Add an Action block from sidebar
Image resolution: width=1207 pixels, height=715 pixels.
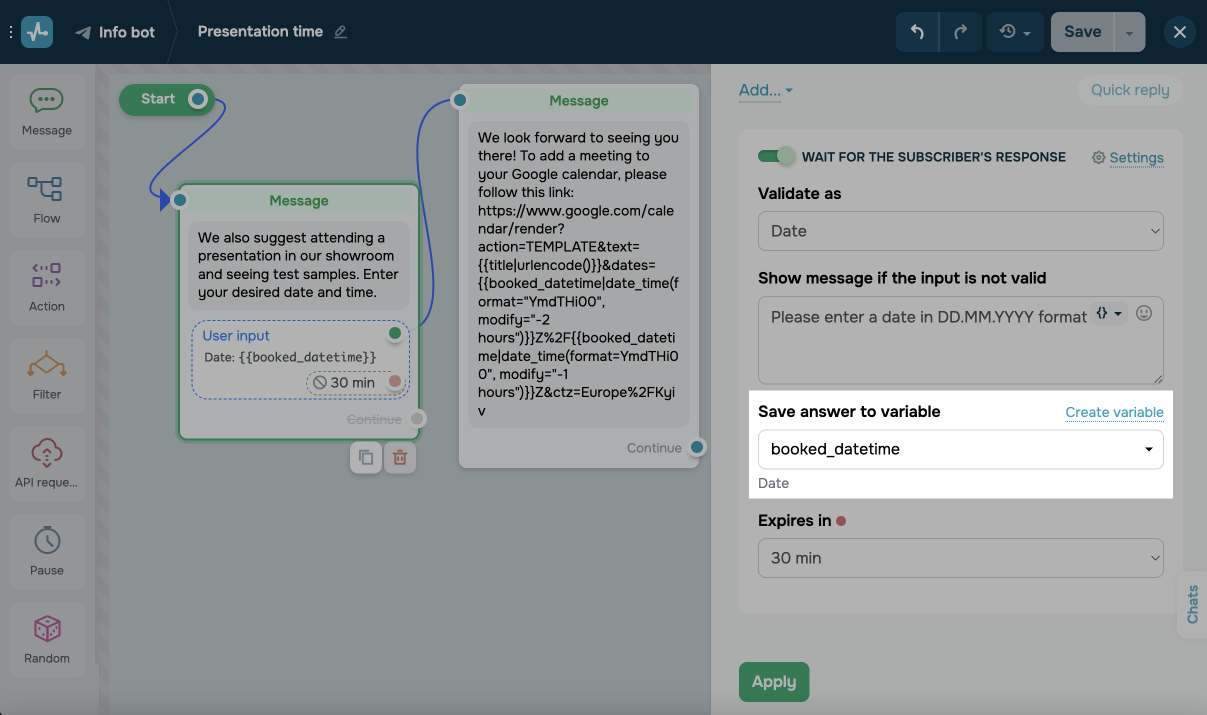[x=47, y=287]
